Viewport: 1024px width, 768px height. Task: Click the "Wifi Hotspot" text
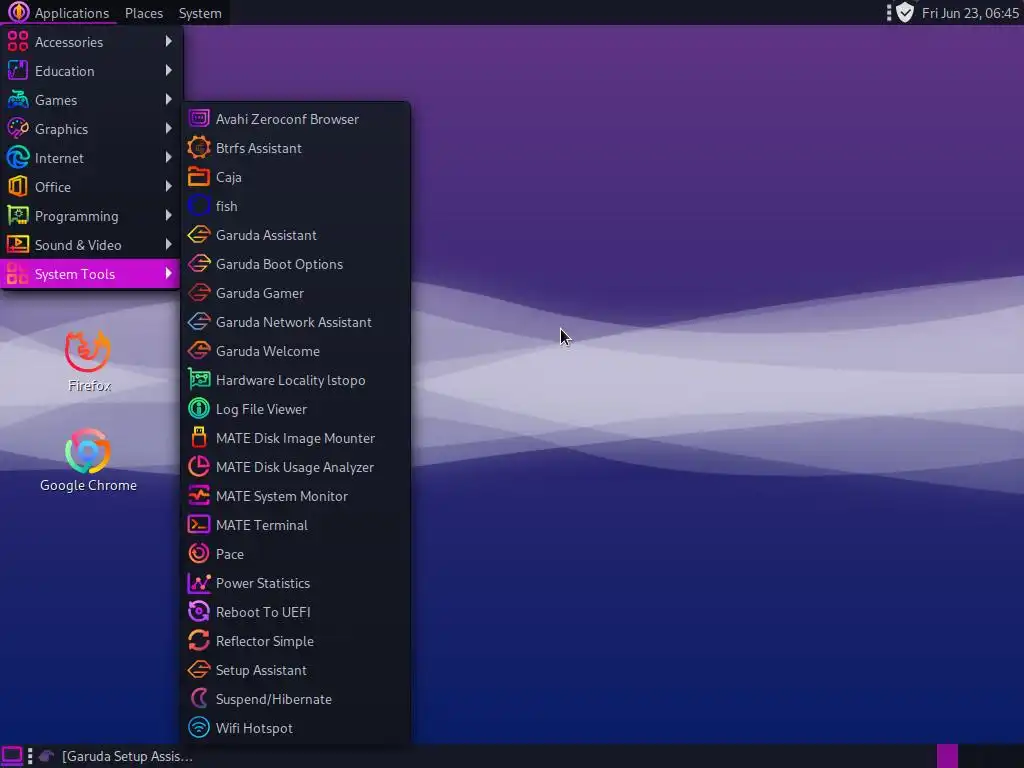pyautogui.click(x=254, y=728)
